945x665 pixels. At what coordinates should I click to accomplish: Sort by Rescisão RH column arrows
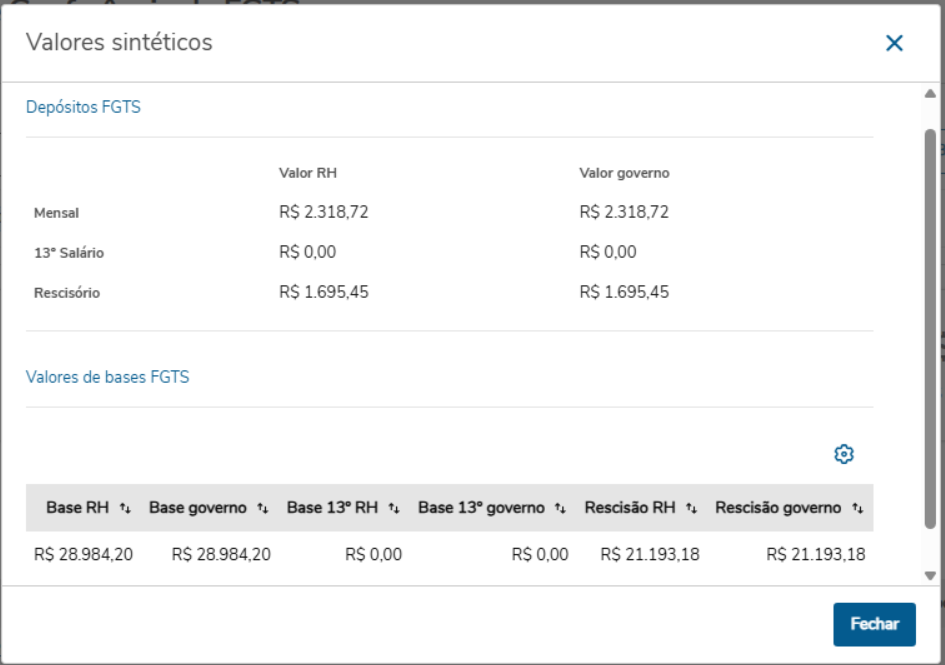(x=692, y=509)
